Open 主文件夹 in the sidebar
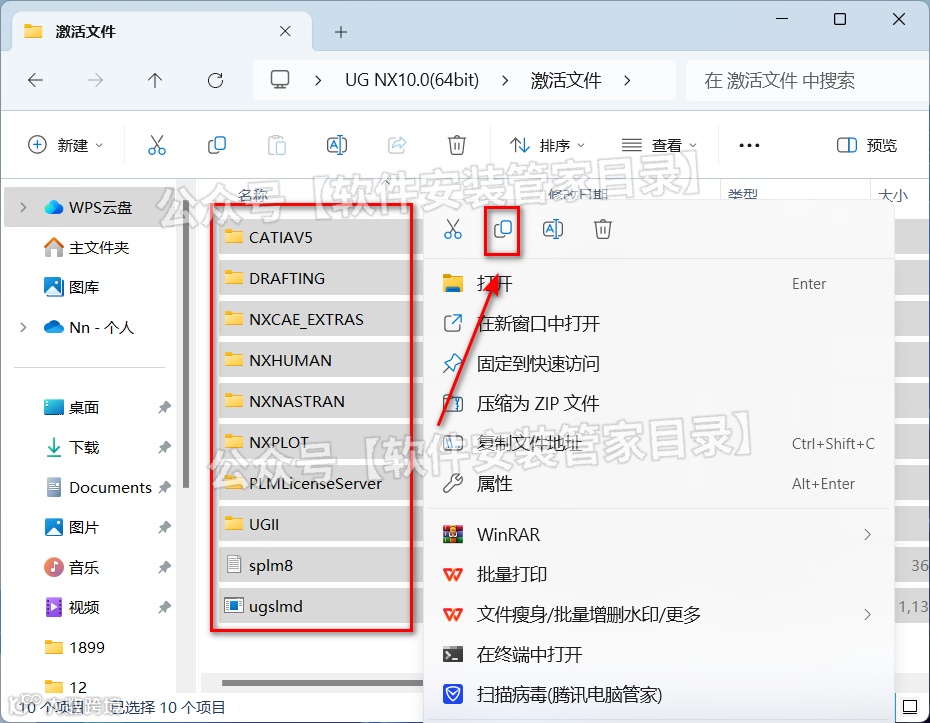Screen dimensions: 930x723 (87, 247)
